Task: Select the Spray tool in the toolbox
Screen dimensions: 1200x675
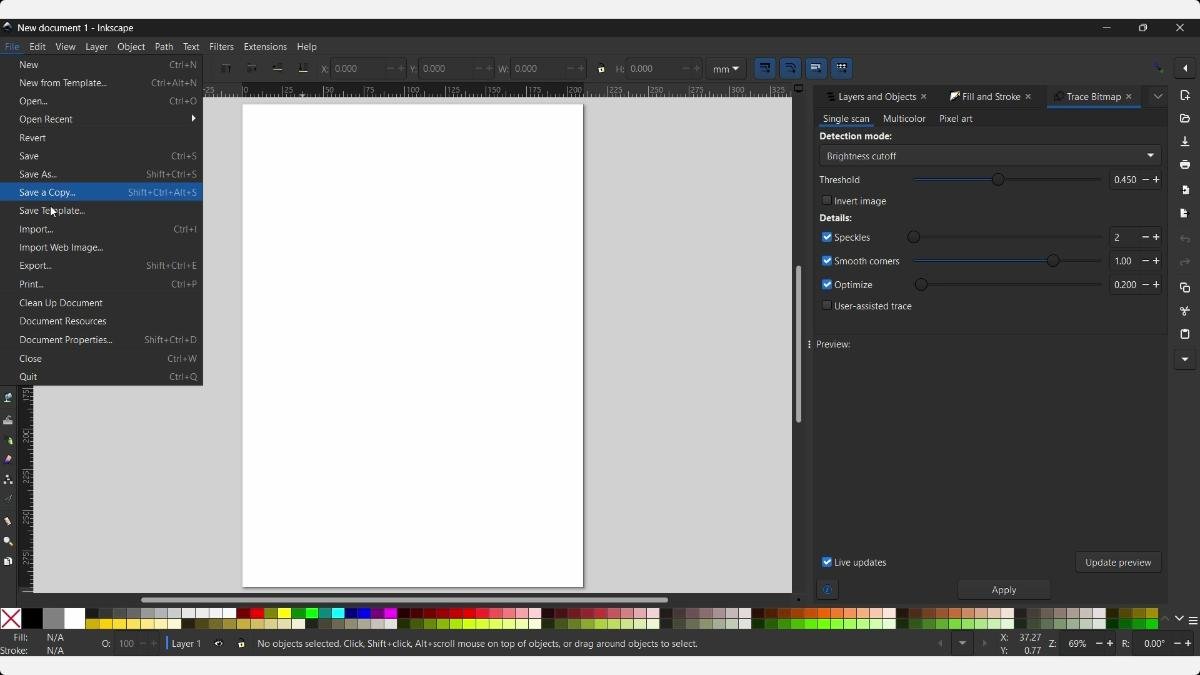Action: (9, 441)
